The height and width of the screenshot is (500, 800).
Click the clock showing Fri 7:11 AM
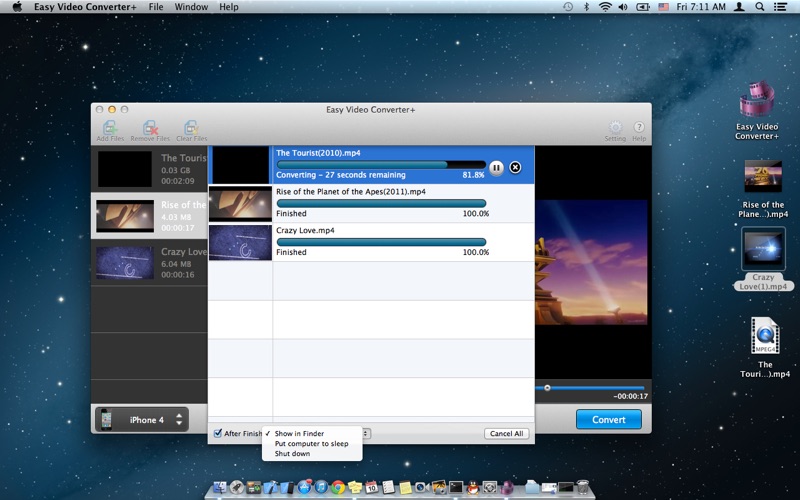click(701, 7)
